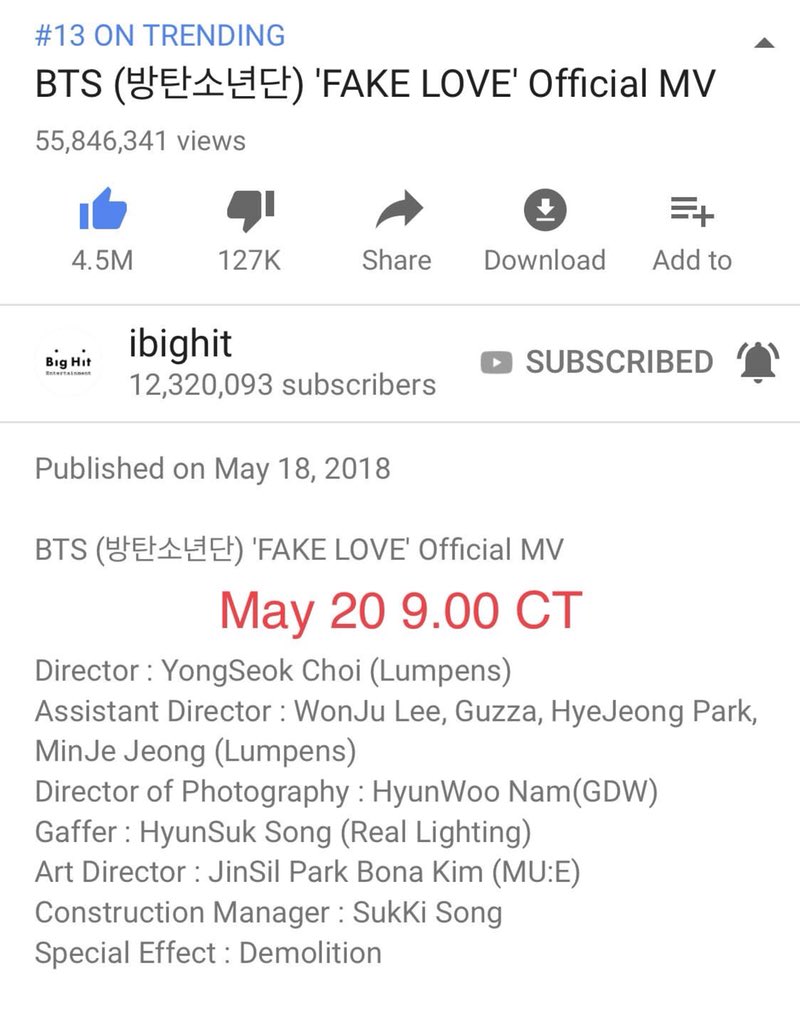Screen dimensions: 800x1024
Task: Open the ibighit channel name
Action: click(x=180, y=344)
